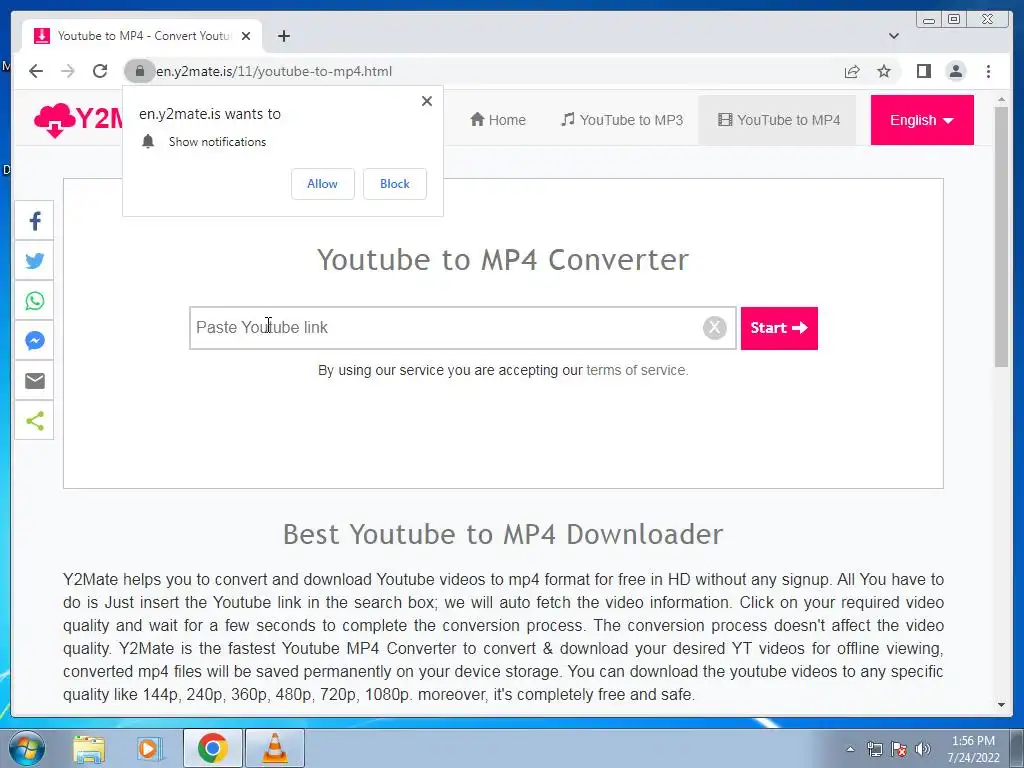Image resolution: width=1024 pixels, height=768 pixels.
Task: Open Chrome profile menu
Action: (x=955, y=71)
